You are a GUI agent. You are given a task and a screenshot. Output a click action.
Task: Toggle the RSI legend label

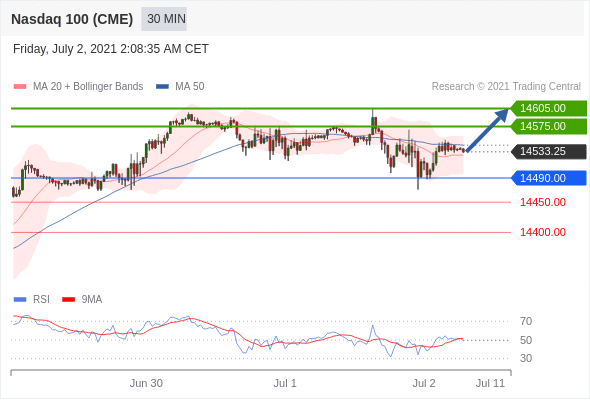coord(41,300)
